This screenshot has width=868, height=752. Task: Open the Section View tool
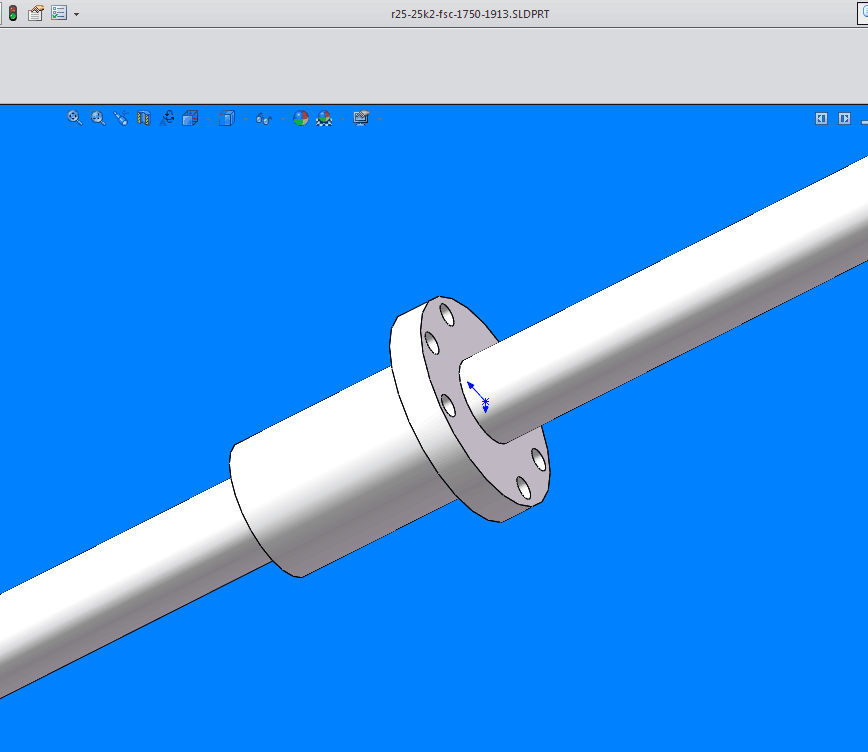pos(143,118)
